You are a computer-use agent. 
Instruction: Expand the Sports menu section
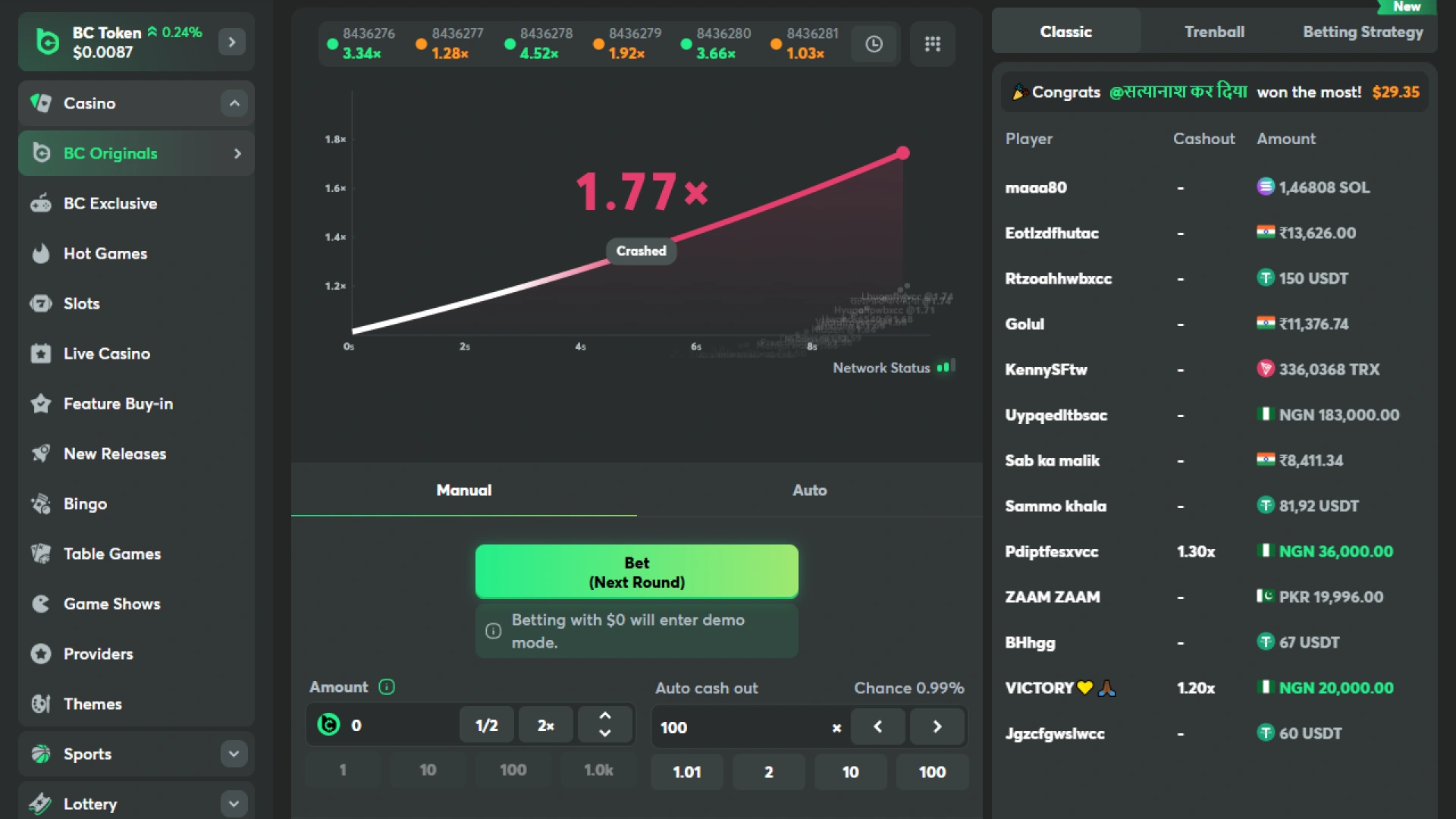pyautogui.click(x=234, y=754)
